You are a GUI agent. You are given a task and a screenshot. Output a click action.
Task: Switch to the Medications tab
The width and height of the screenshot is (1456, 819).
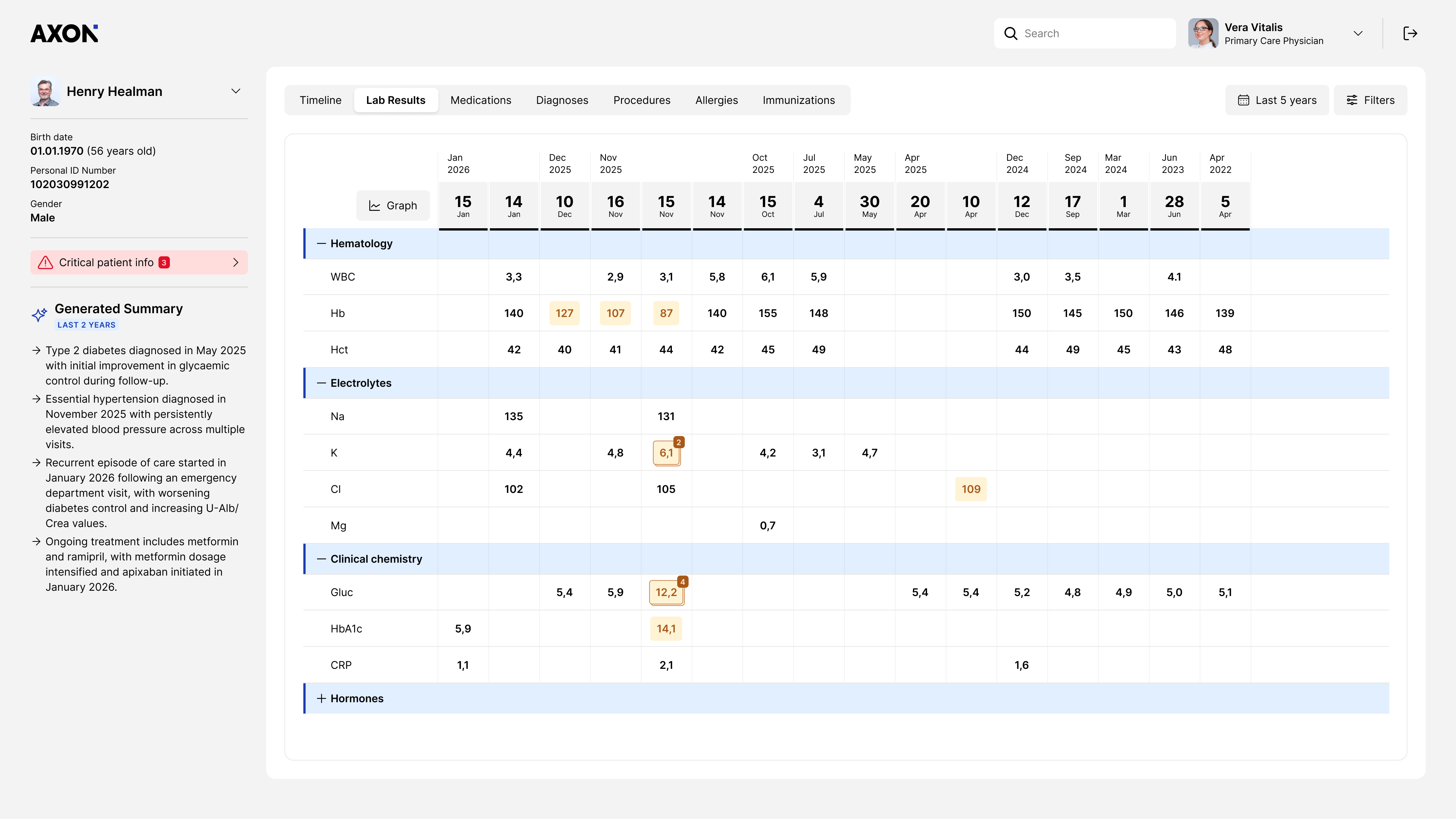pyautogui.click(x=480, y=100)
